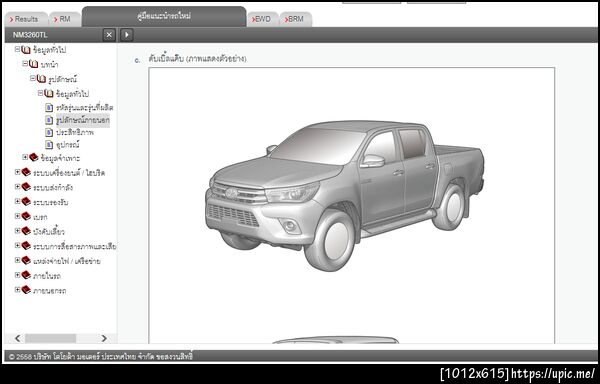
Task: Click the ดับเบิ้ลแค็บ (ภาพแสดงตัวอย่าง) caption
Action: pyautogui.click(x=197, y=59)
